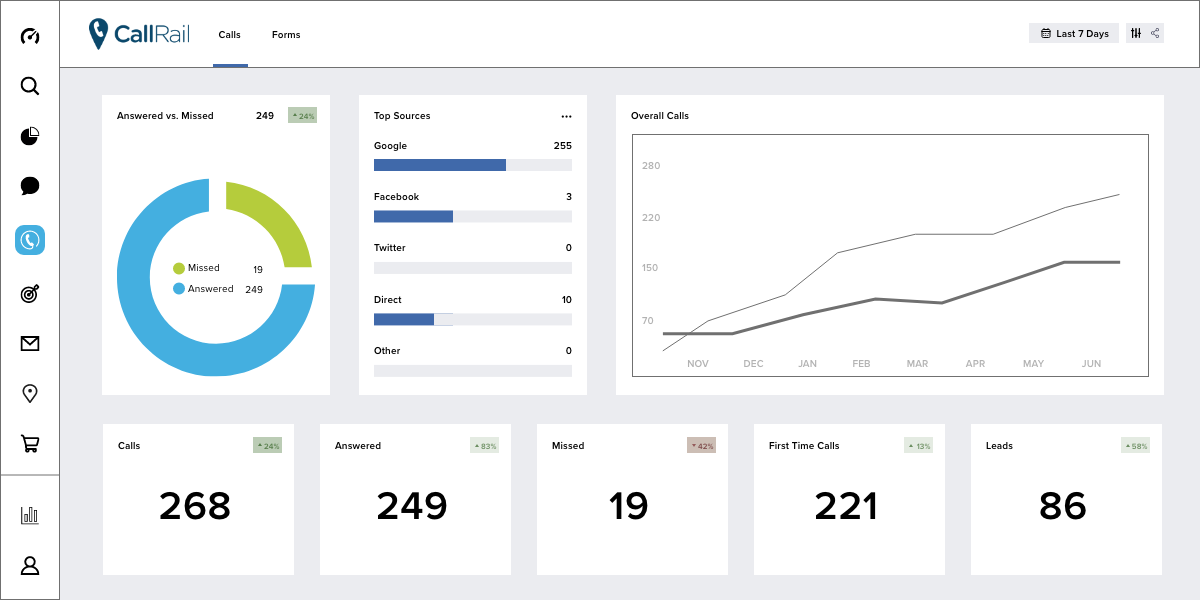The width and height of the screenshot is (1200, 600).
Task: Select the map pin location icon
Action: coord(30,393)
